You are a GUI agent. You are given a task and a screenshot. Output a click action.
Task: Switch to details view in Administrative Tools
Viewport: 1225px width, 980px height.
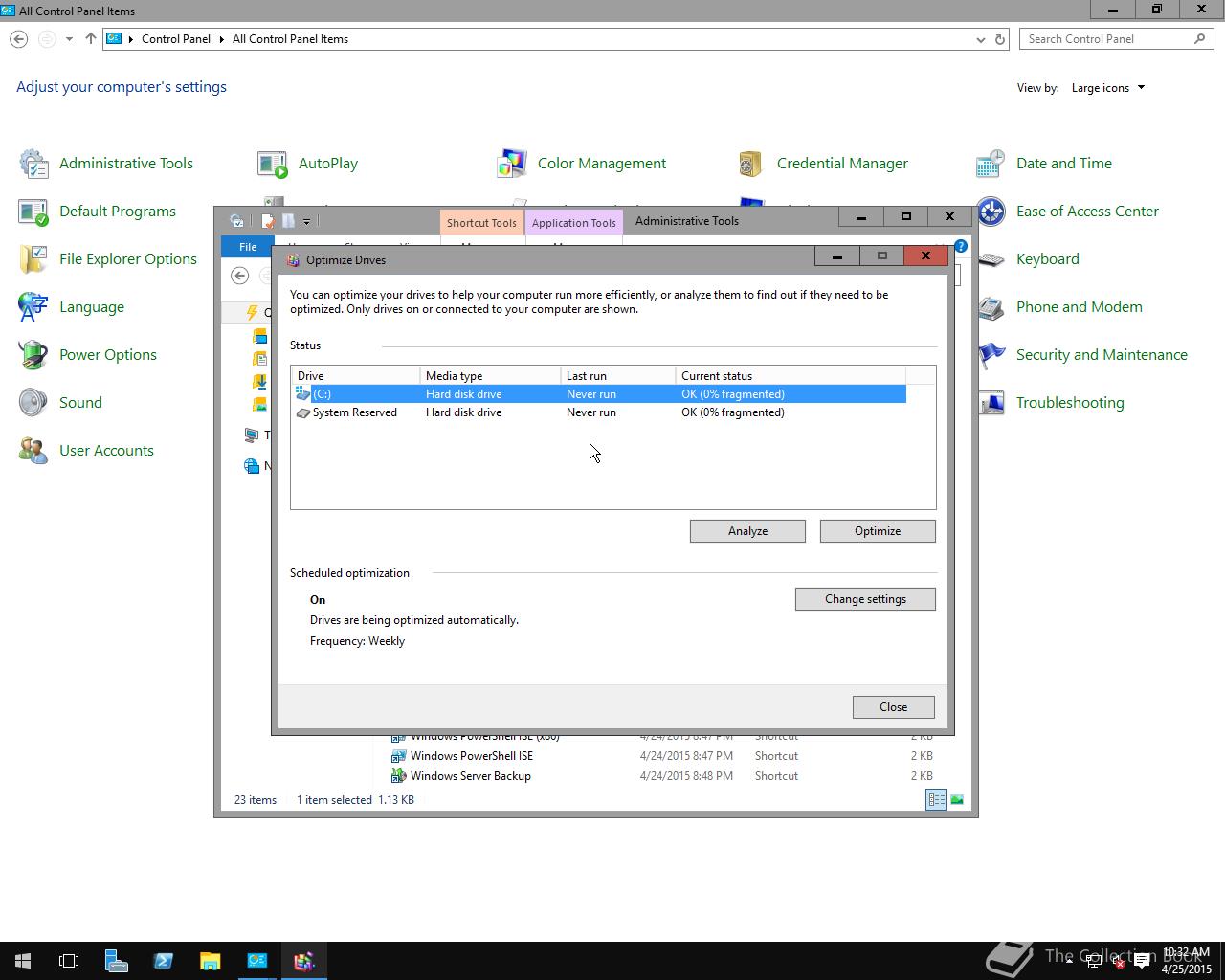click(x=936, y=800)
